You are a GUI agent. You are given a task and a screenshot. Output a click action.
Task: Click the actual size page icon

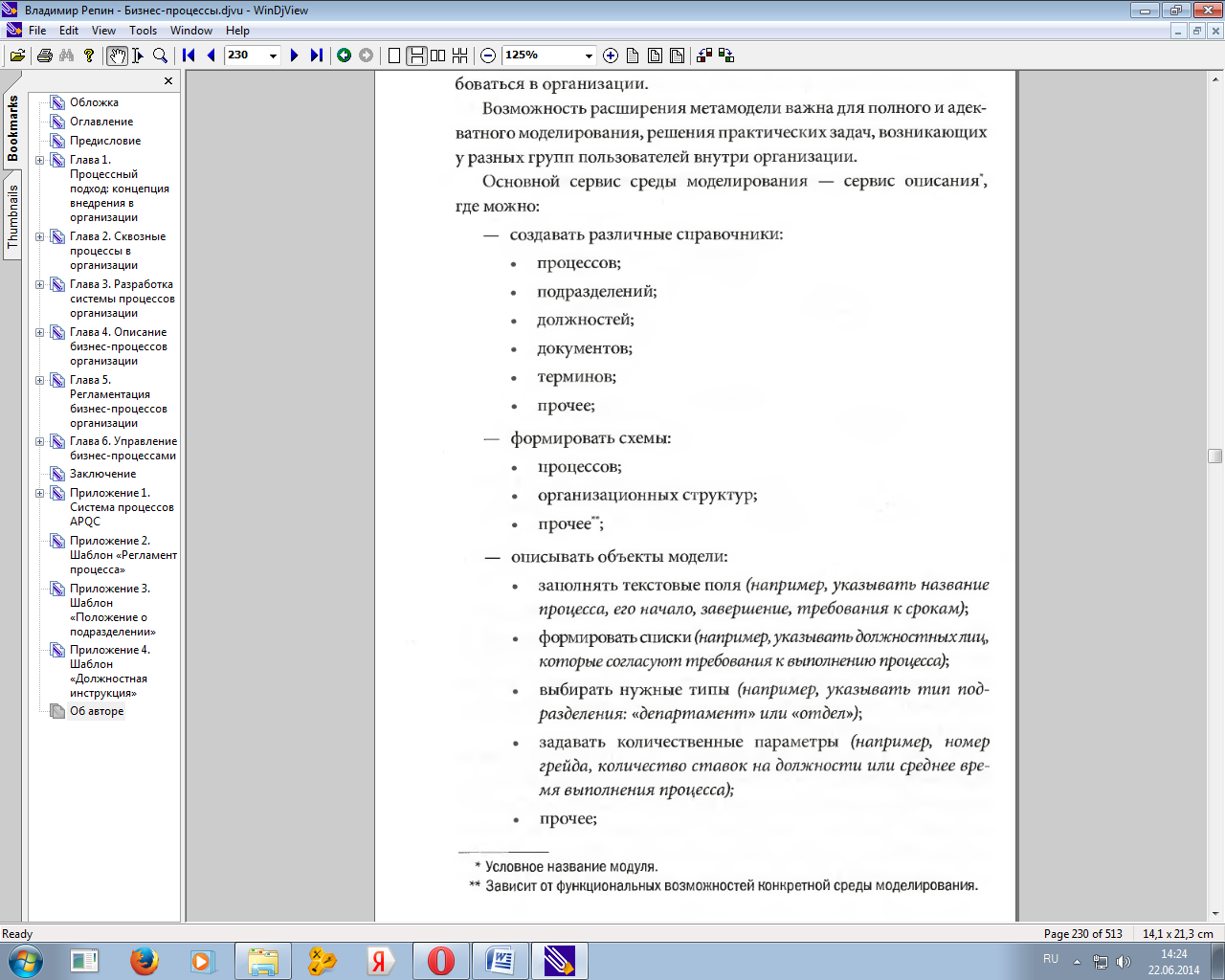(x=633, y=56)
